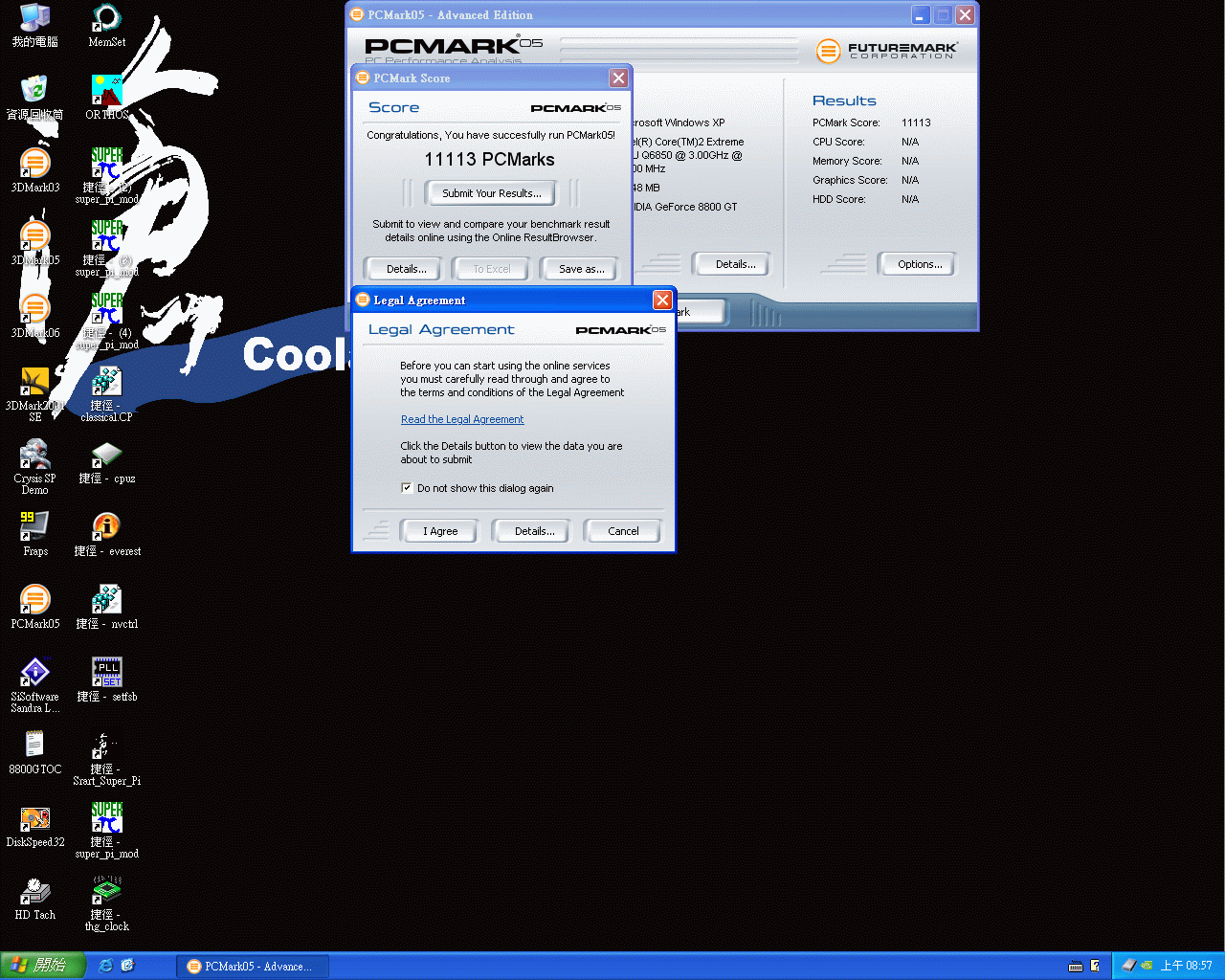
Task: Close the PCMark Score dialog
Action: point(619,78)
